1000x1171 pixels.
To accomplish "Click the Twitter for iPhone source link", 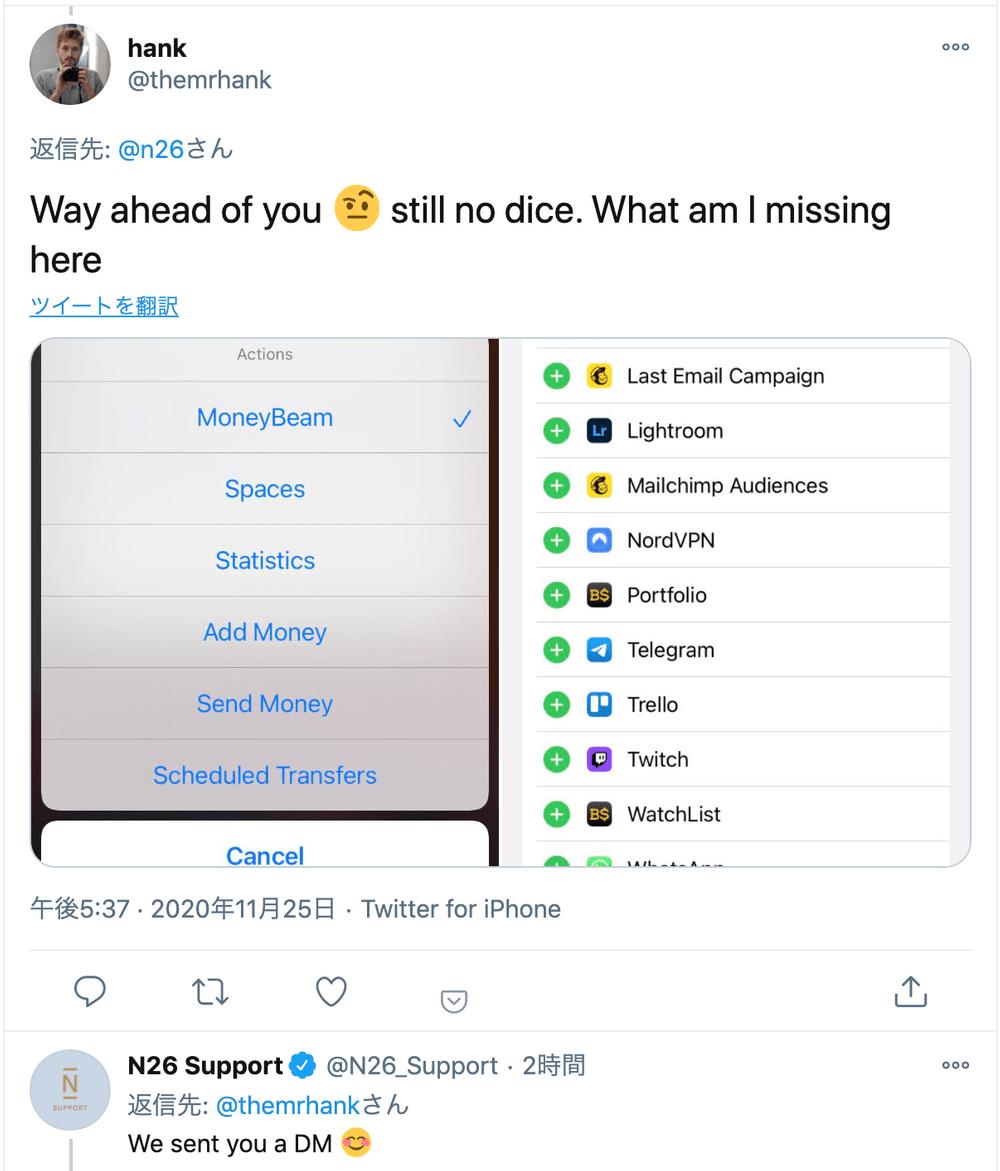I will 461,909.
